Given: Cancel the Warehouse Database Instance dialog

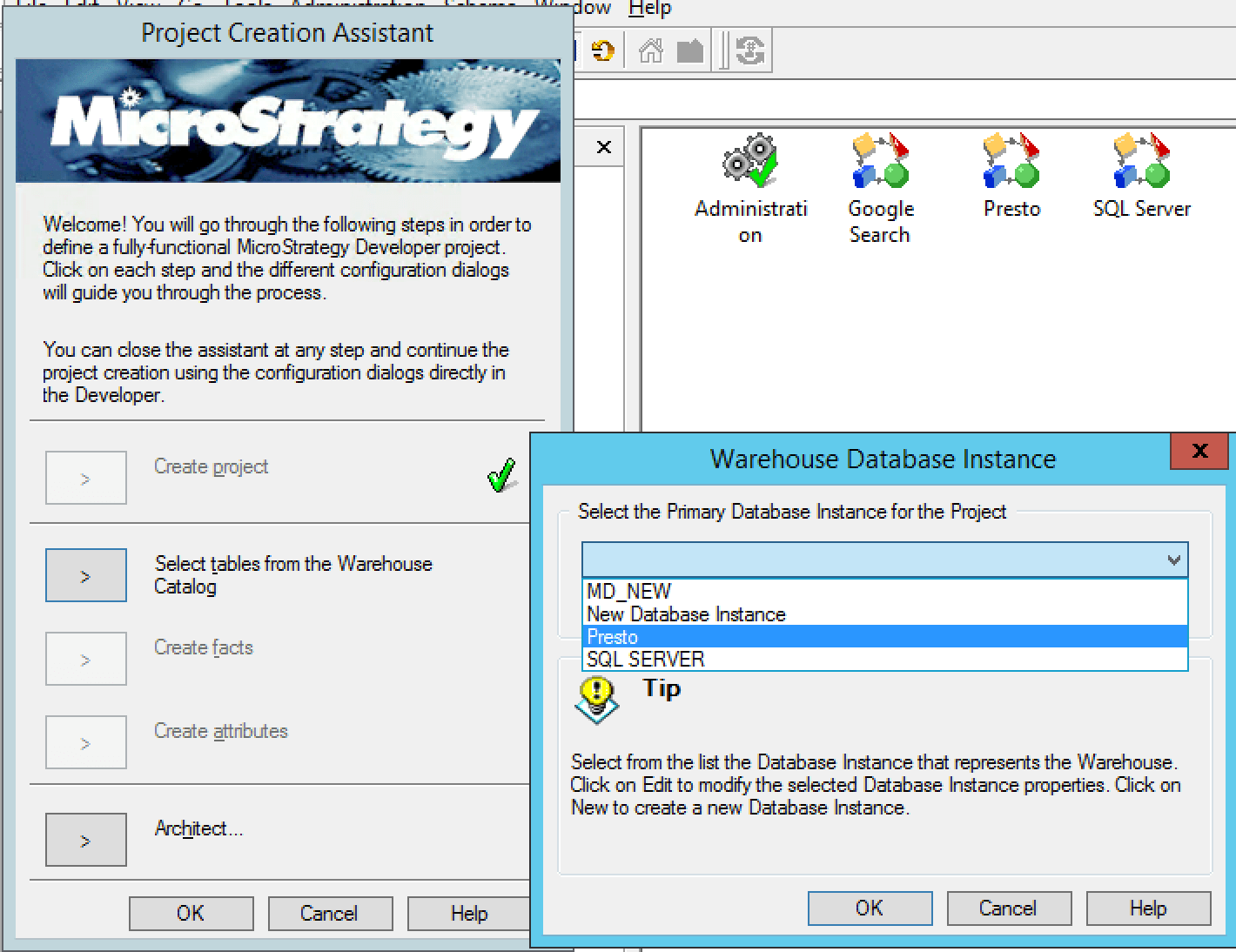Looking at the screenshot, I should point(1008,908).
